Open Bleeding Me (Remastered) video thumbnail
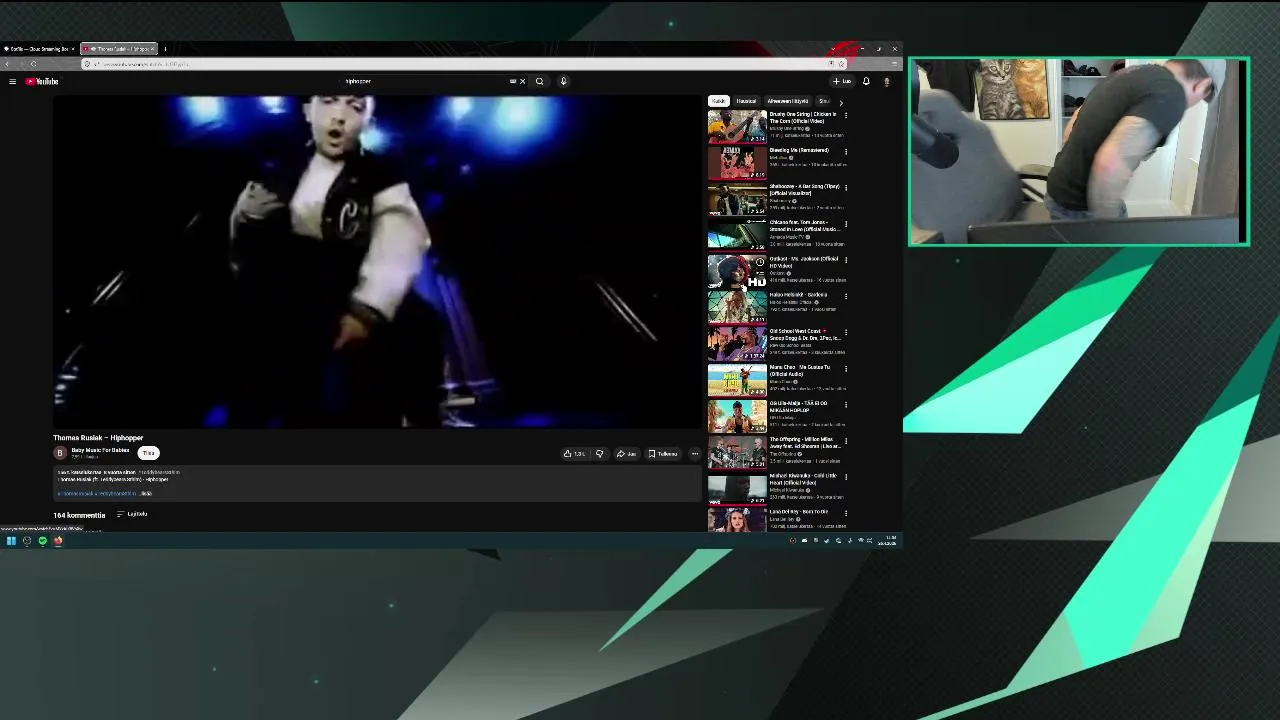This screenshot has width=1280, height=720. click(x=737, y=162)
